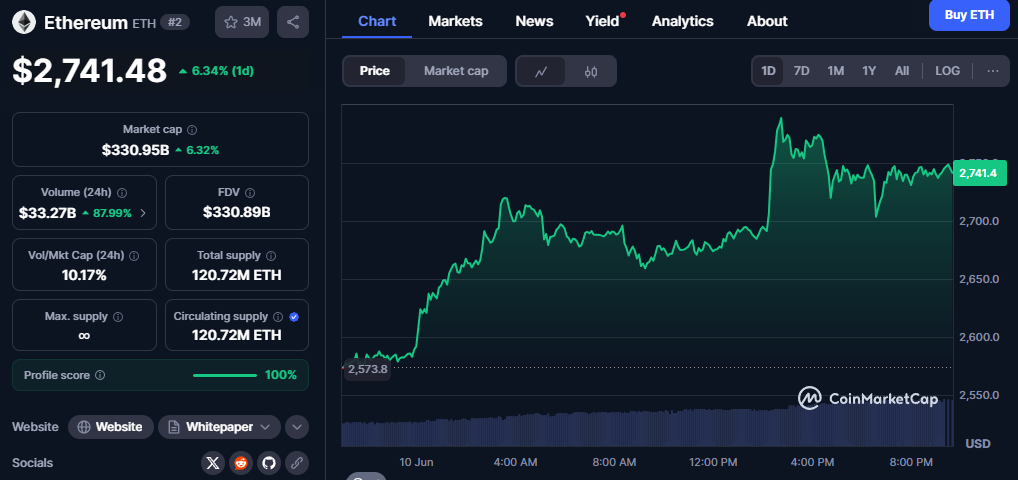Toggle LOG scale on chart
This screenshot has height=480, width=1018.
point(947,71)
